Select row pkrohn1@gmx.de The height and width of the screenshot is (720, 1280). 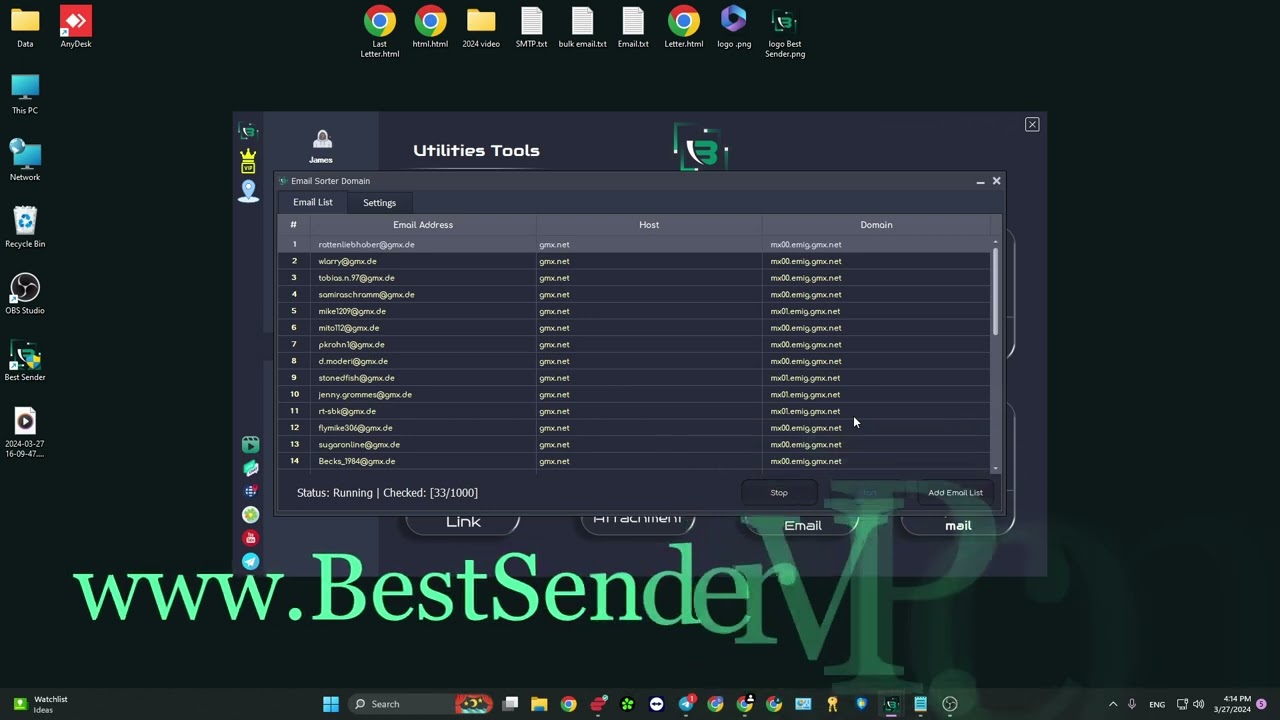click(x=634, y=344)
